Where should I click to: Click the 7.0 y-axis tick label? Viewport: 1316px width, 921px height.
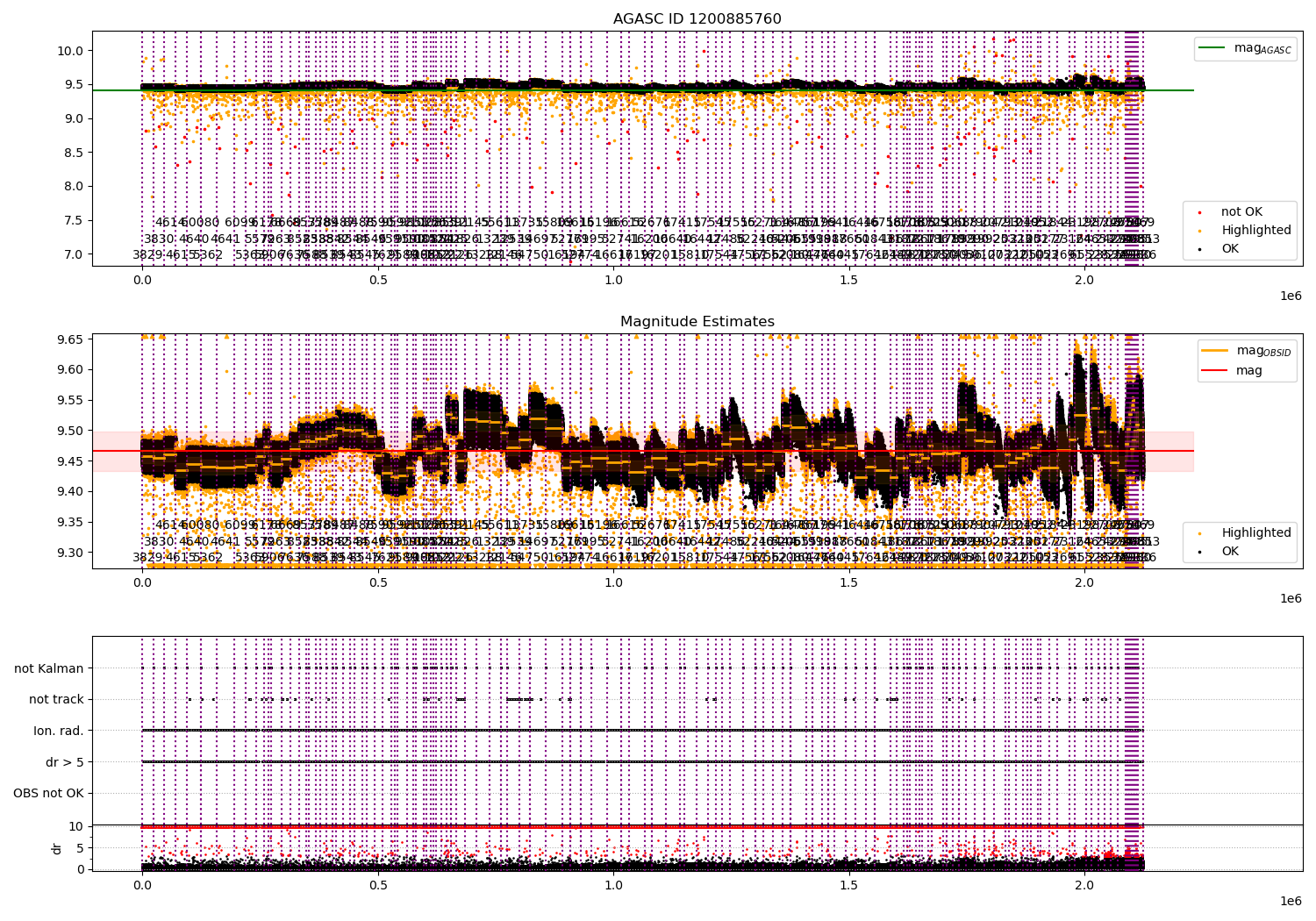point(73,254)
